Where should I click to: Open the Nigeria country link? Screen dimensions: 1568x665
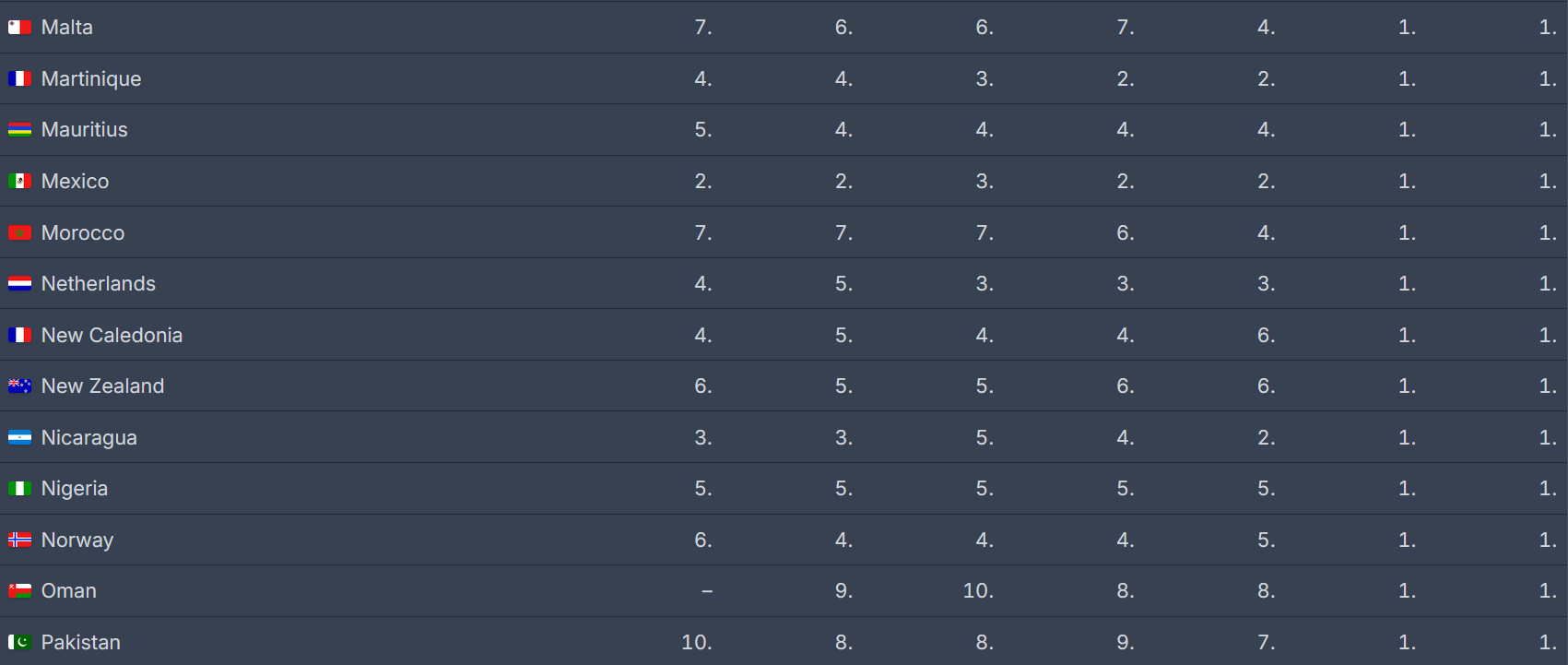[x=75, y=489]
